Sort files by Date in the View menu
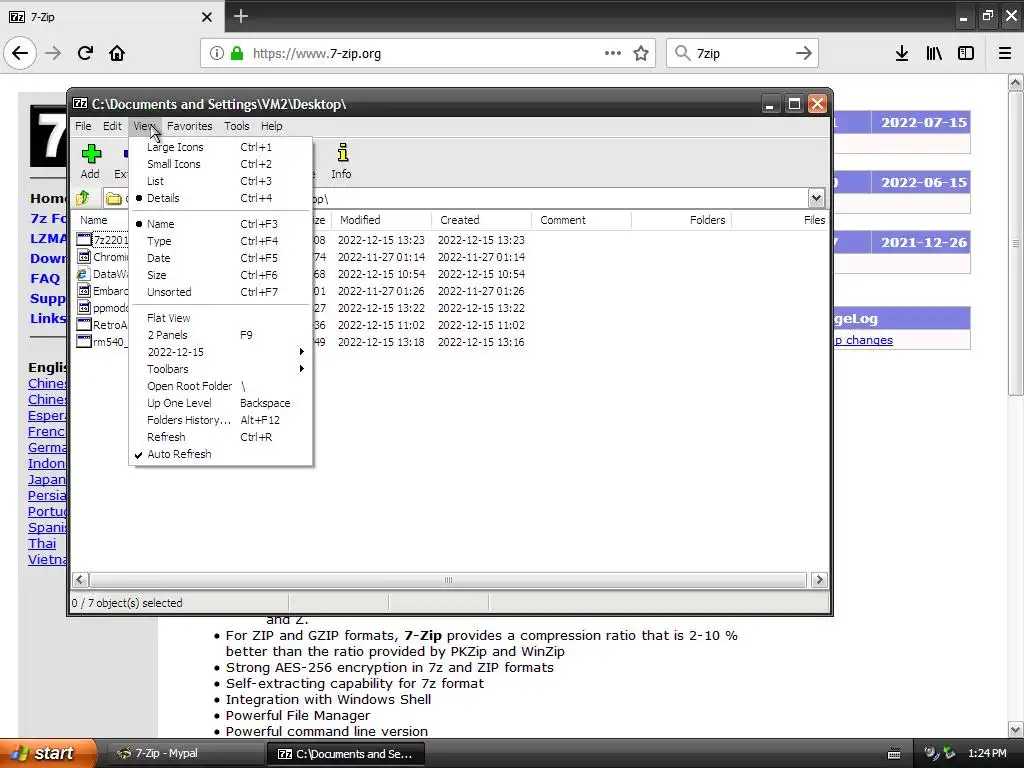Screen dimensions: 1024x768 pyautogui.click(x=221, y=258)
